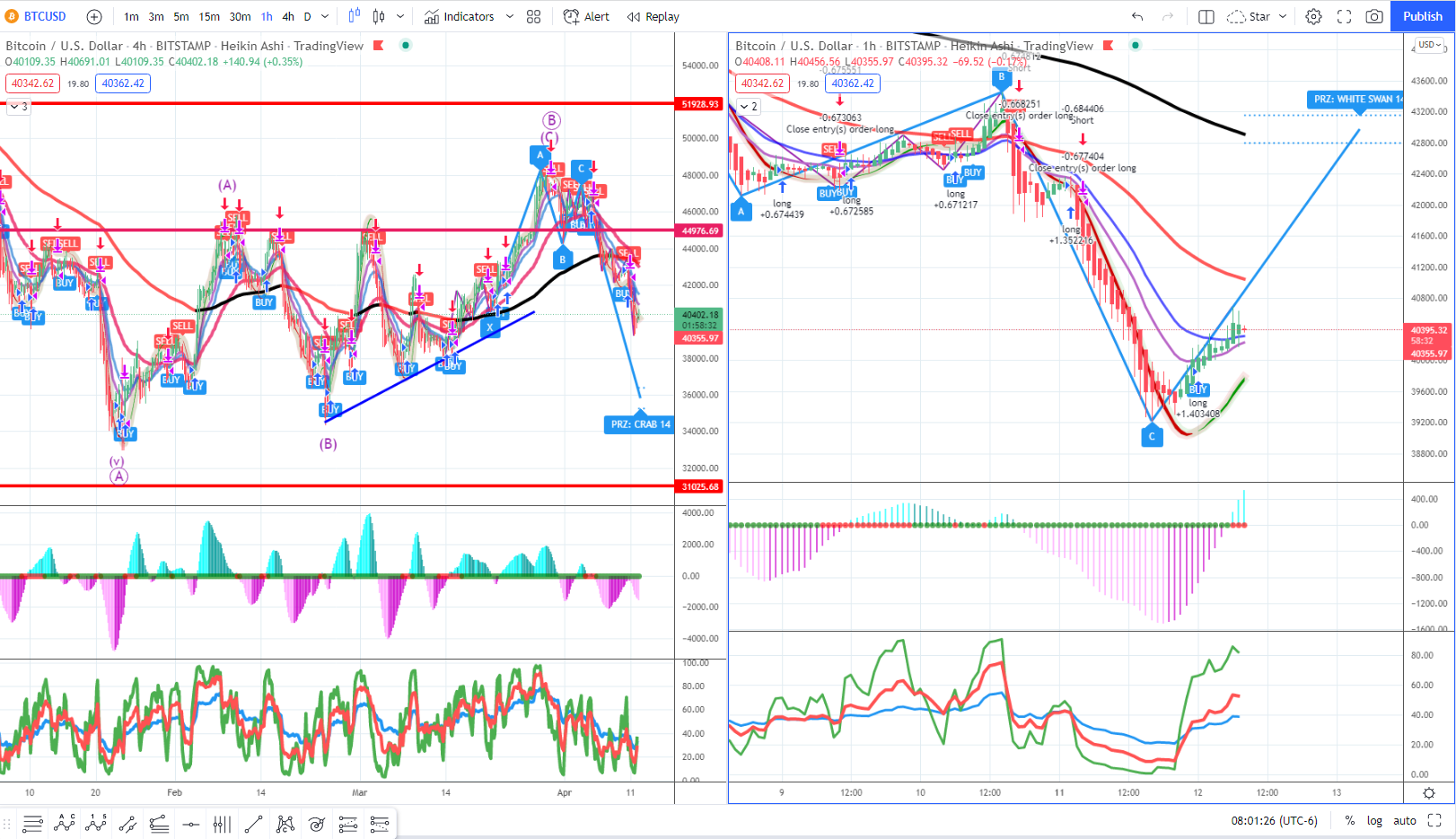Select the ABCD Pattern drawing tool
Image resolution: width=1456 pixels, height=839 pixels.
pos(65,823)
